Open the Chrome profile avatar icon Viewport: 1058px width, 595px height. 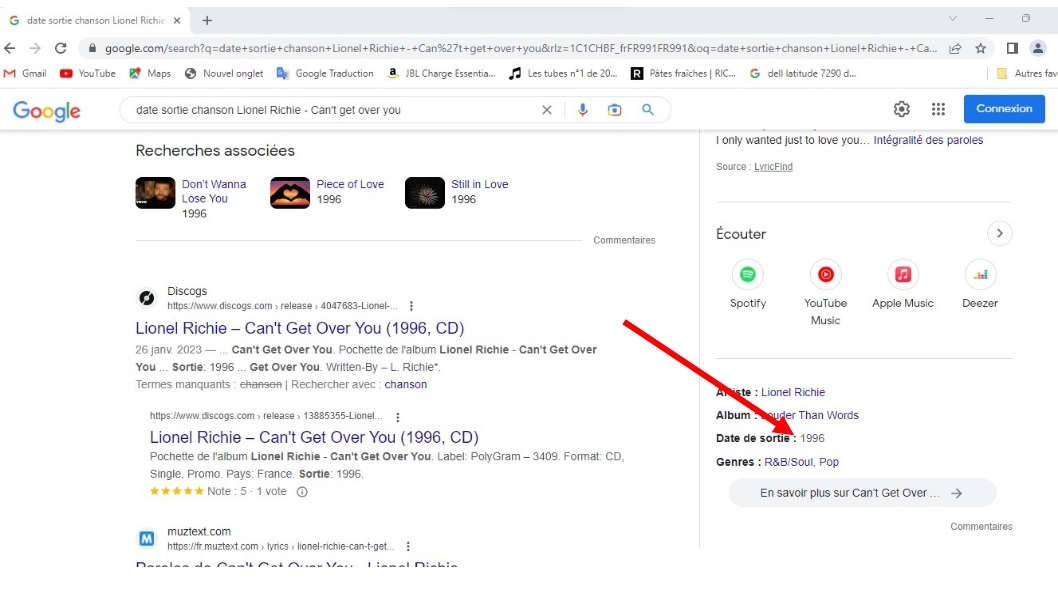(1038, 48)
